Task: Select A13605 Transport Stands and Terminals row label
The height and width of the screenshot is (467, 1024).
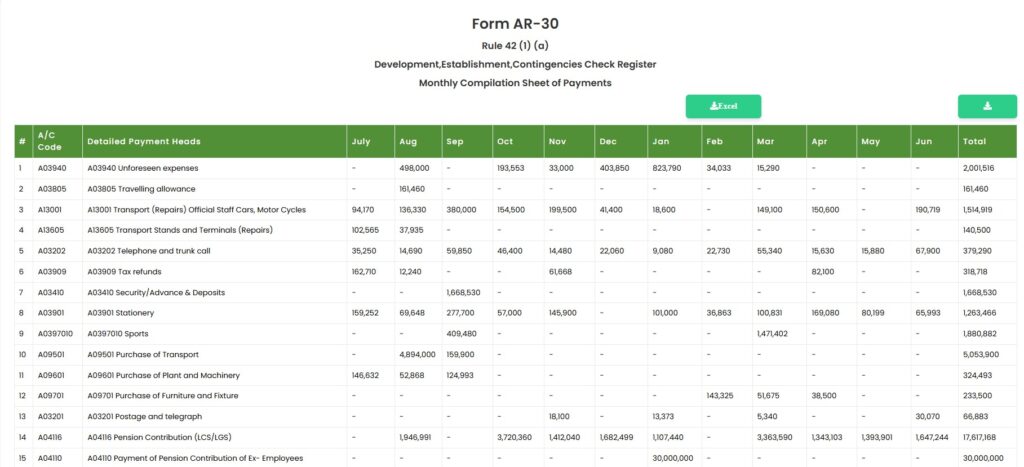Action: pos(180,230)
